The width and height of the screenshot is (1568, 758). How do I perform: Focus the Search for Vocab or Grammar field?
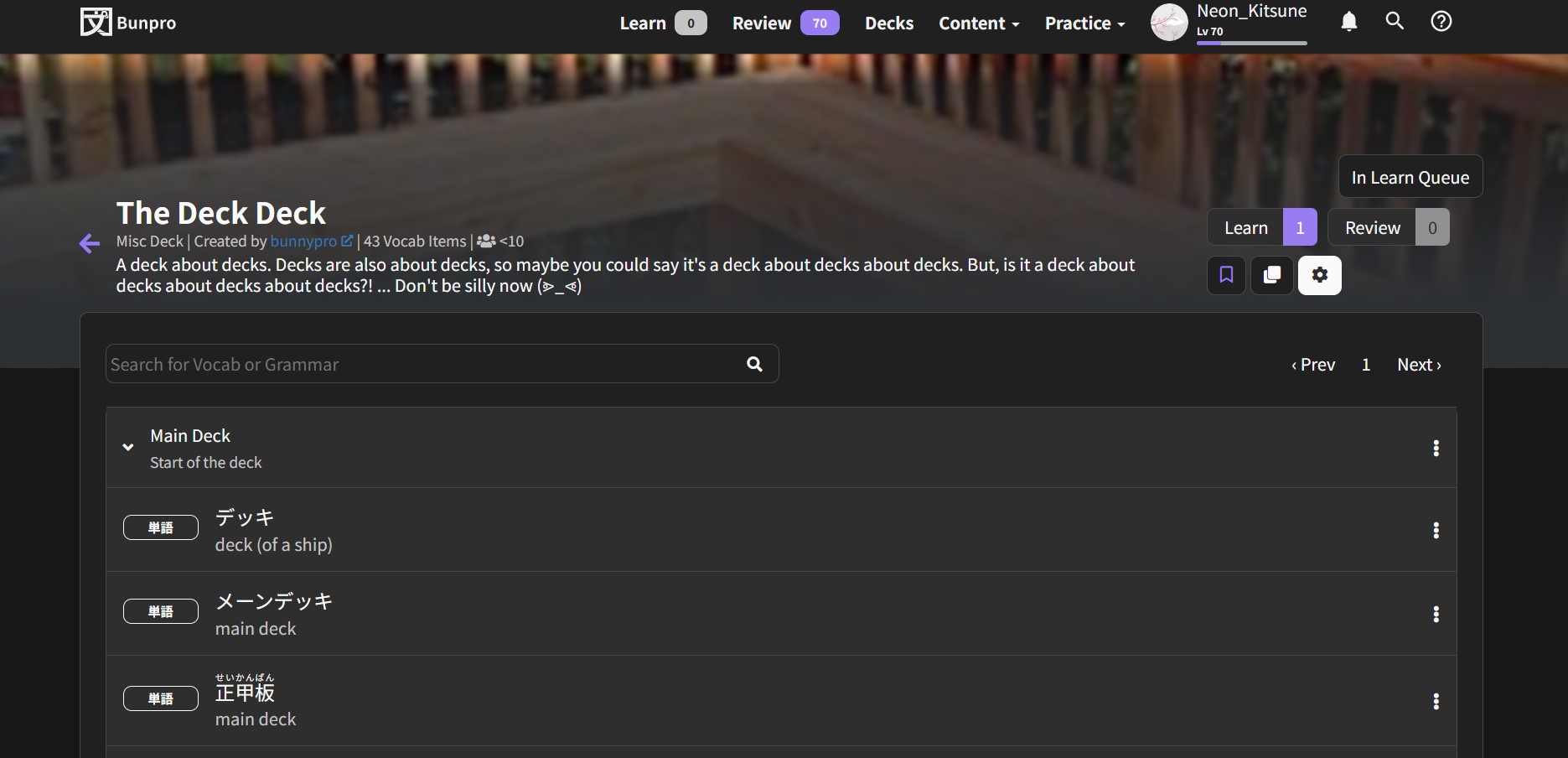click(419, 364)
